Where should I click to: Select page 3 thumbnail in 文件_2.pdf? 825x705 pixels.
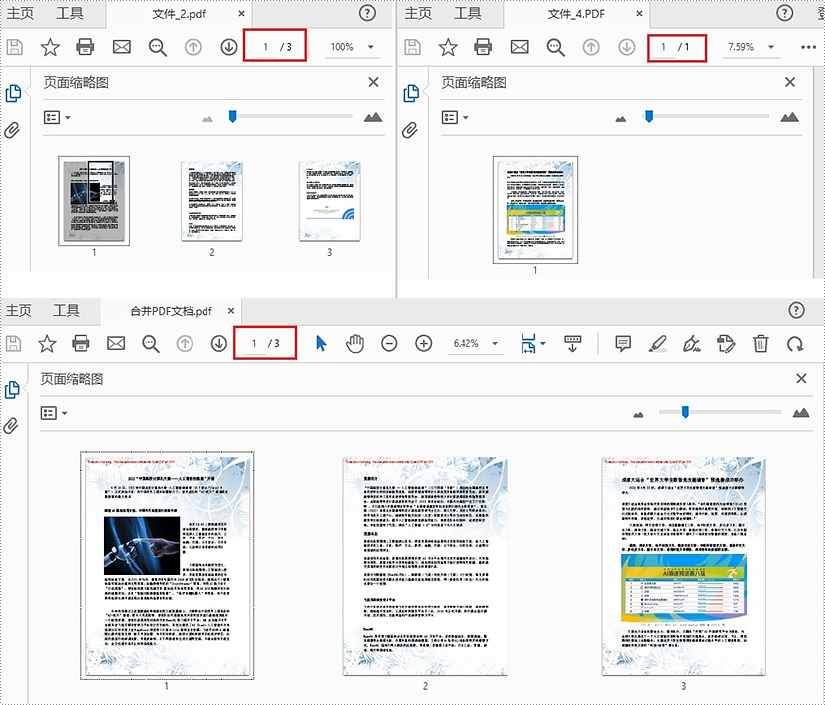[330, 202]
